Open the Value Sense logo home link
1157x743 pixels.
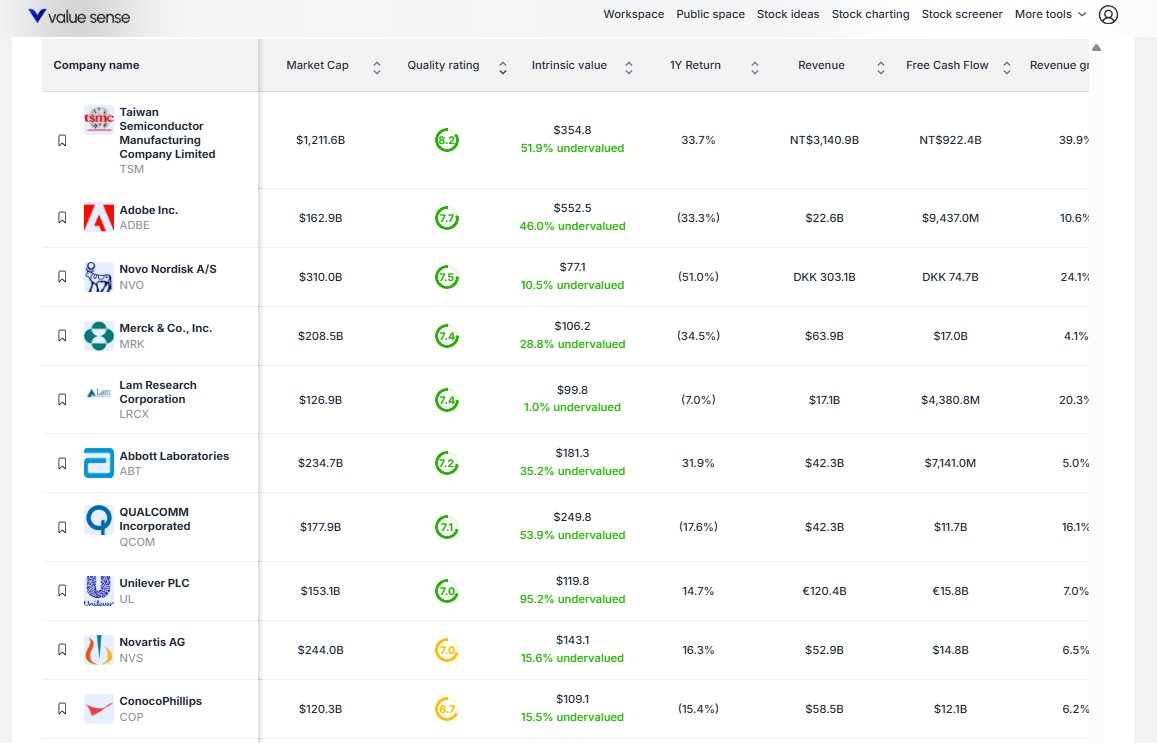tap(79, 16)
